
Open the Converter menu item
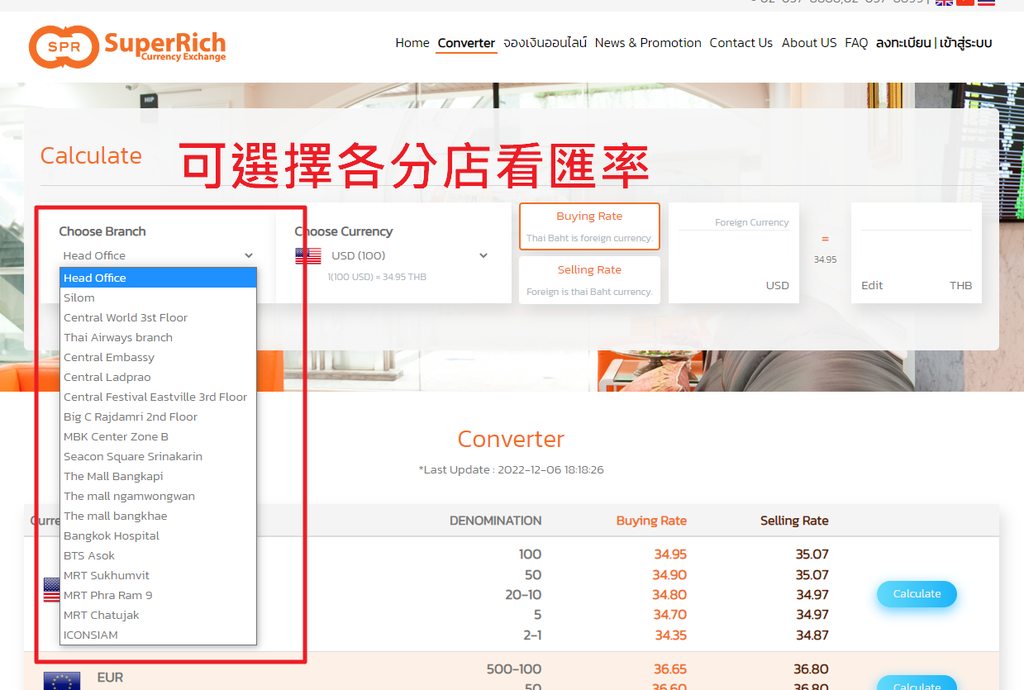pos(466,43)
